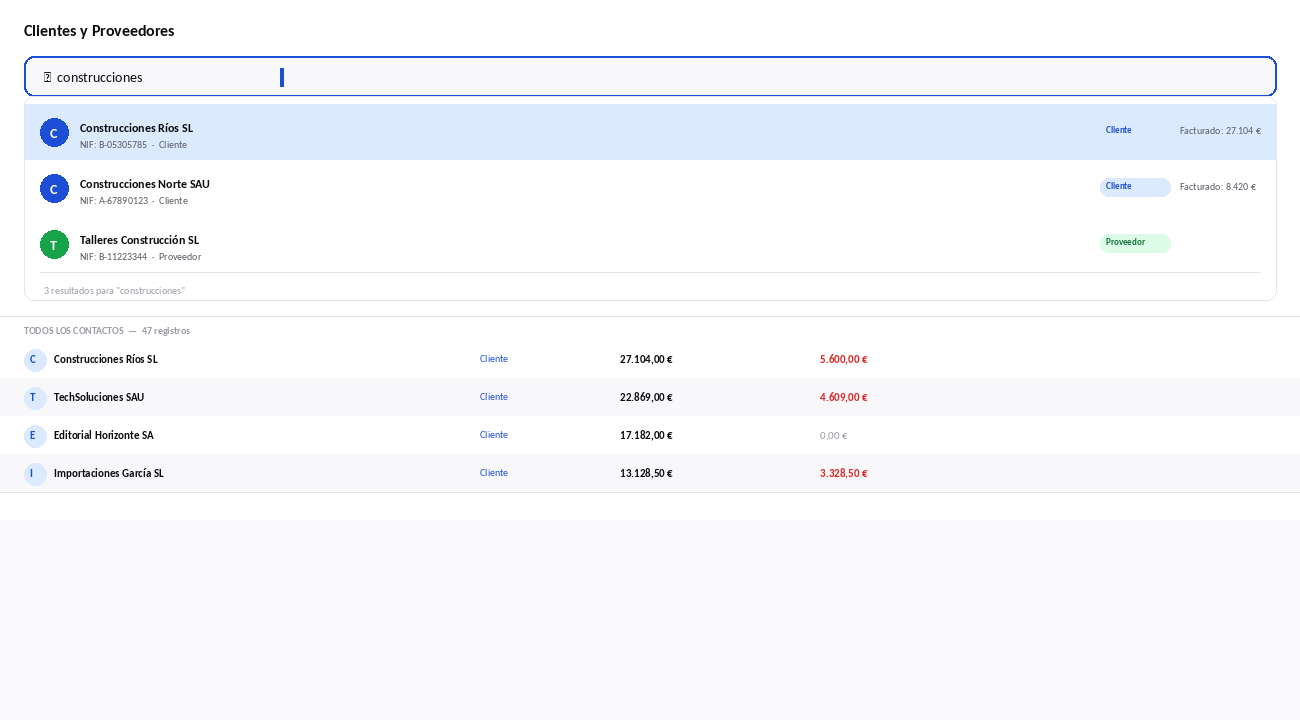Select the green T avatar of Talleres Construcción SL
This screenshot has height=720, width=1300.
[x=54, y=244]
